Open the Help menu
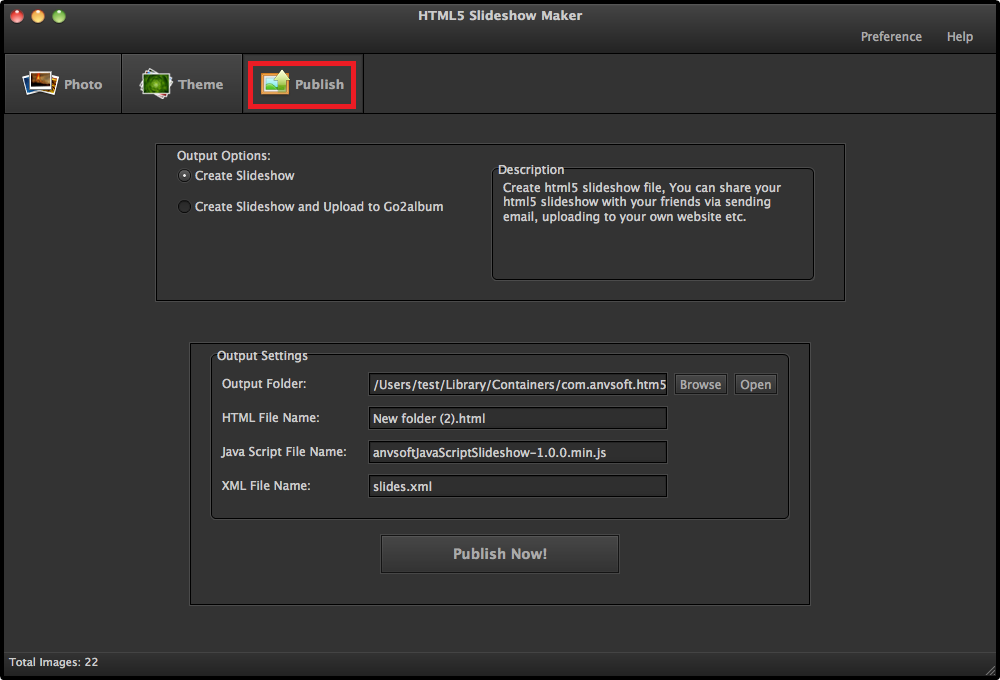1000x680 pixels. tap(959, 37)
